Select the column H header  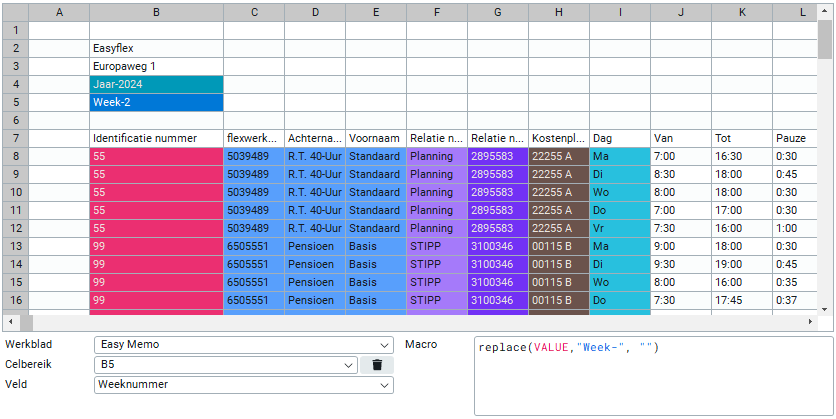pyautogui.click(x=558, y=11)
